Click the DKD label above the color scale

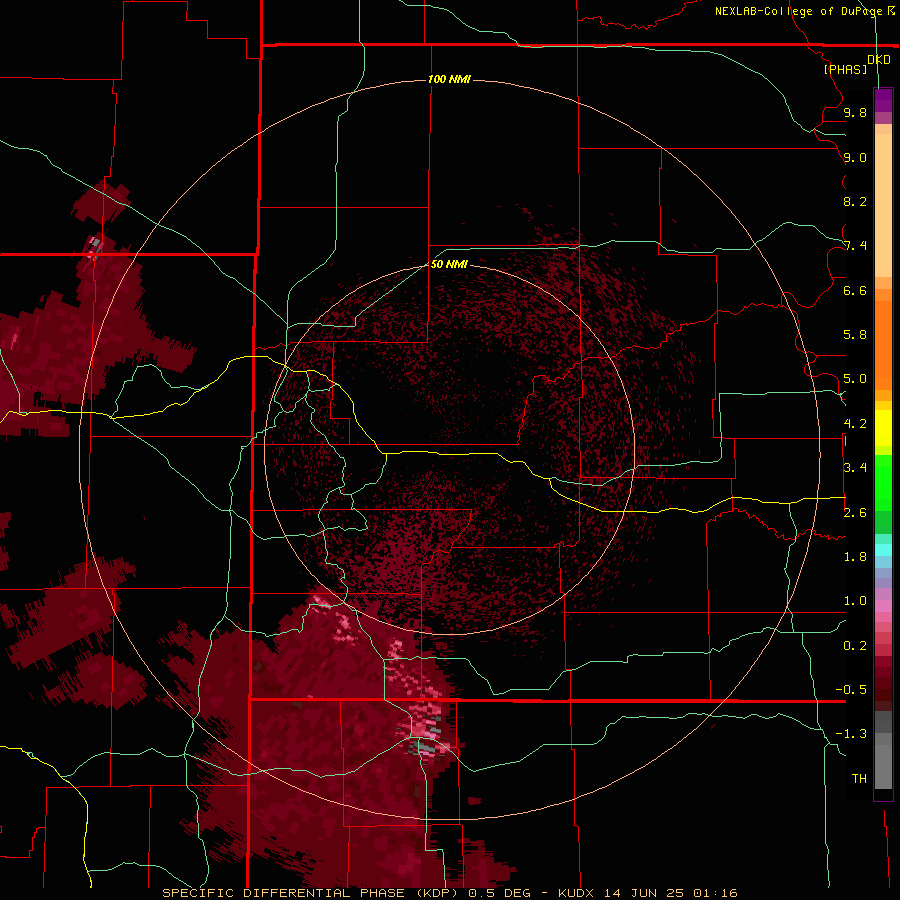[x=878, y=60]
